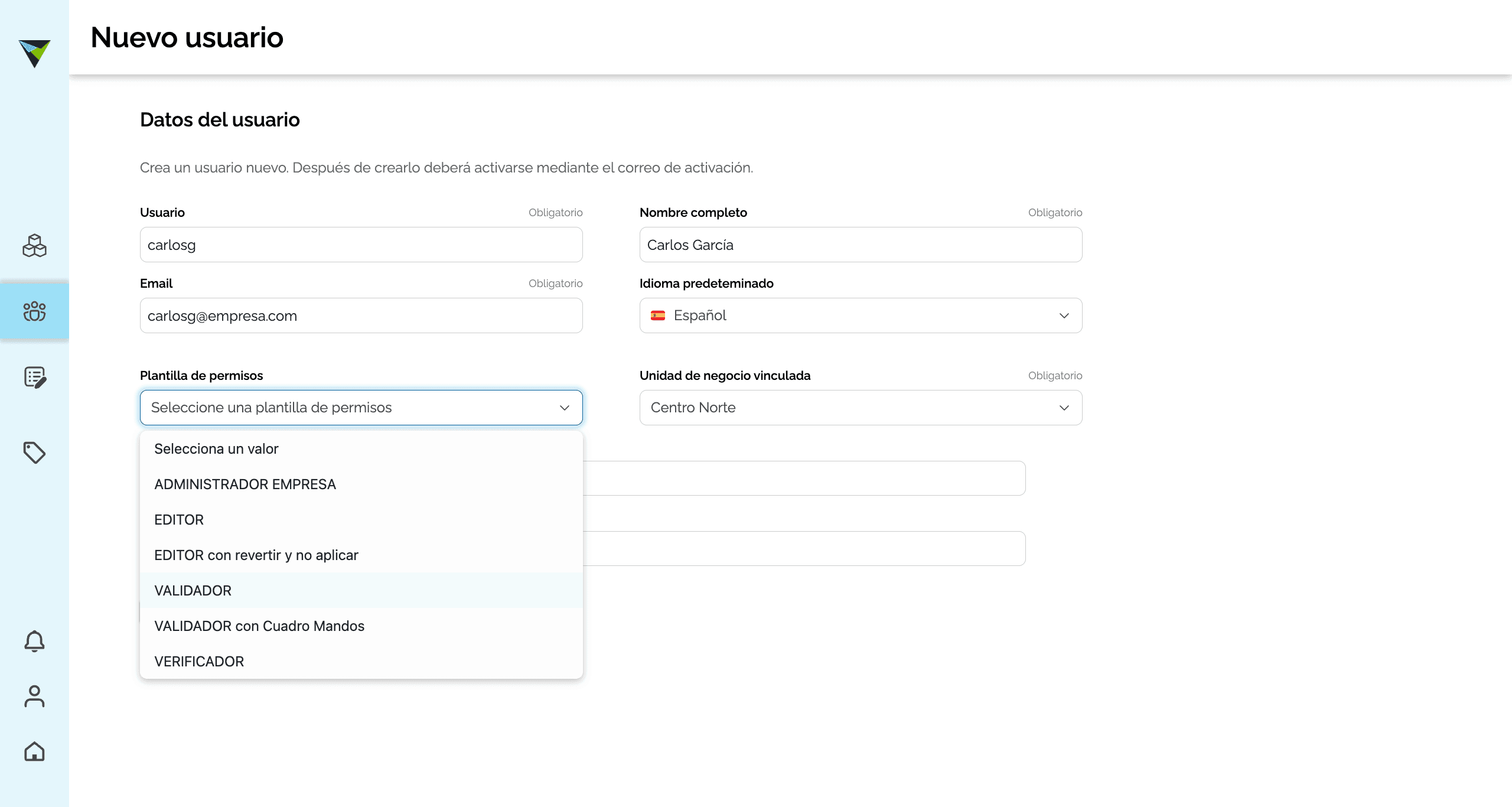The height and width of the screenshot is (807, 1512).
Task: Select the VERIFICADOR option
Action: coord(361,662)
